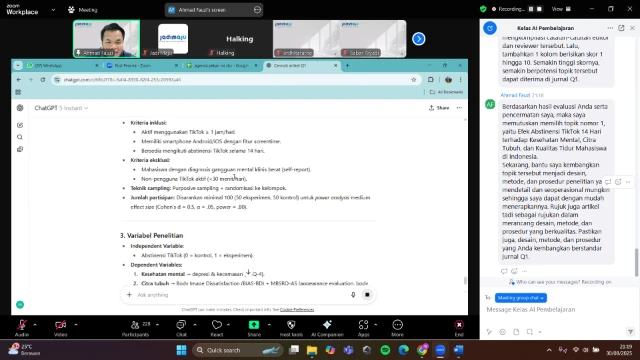Stop ChatGPT response generation
The width and height of the screenshot is (640, 360).
[x=367, y=295]
